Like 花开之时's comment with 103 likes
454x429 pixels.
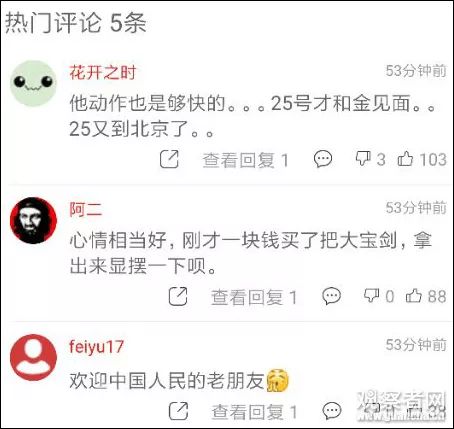pyautogui.click(x=405, y=159)
